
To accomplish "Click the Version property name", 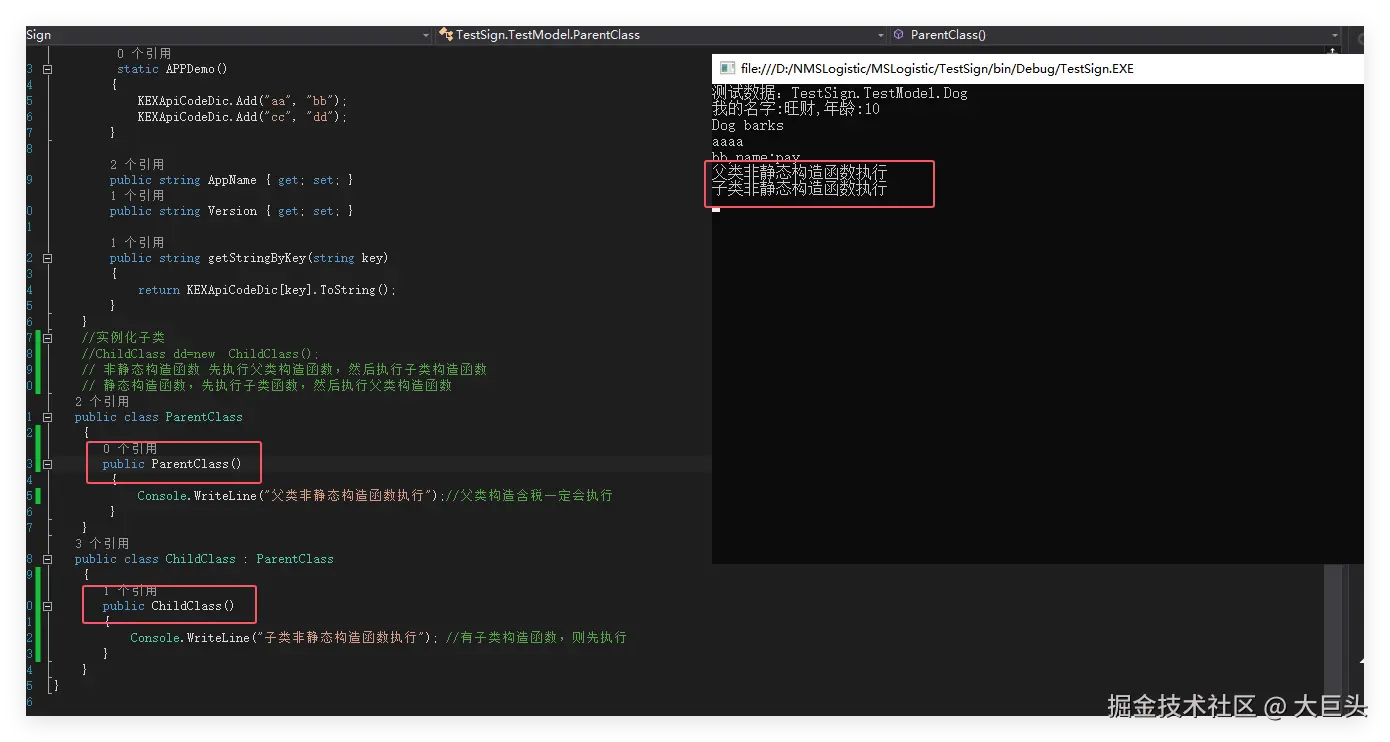I will [232, 211].
